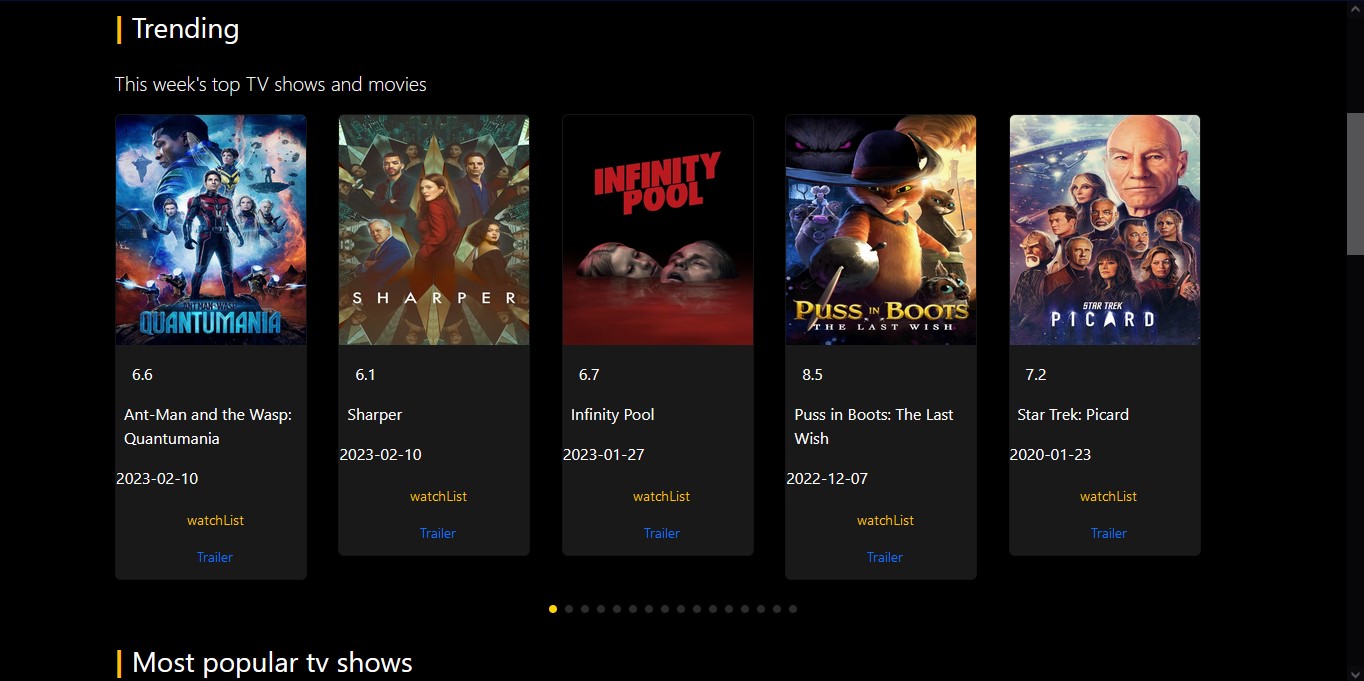Select the 'Sharper' title text
Image resolution: width=1364 pixels, height=681 pixels.
click(x=375, y=414)
